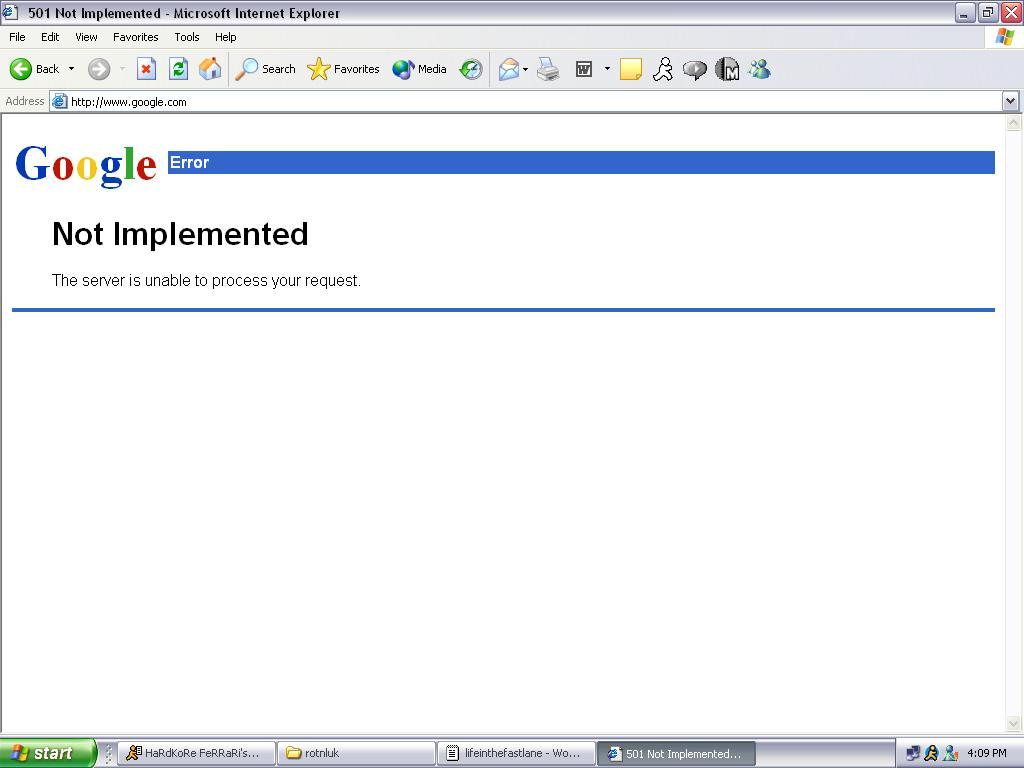This screenshot has width=1024, height=768.
Task: Open the Search pane button
Action: point(265,69)
